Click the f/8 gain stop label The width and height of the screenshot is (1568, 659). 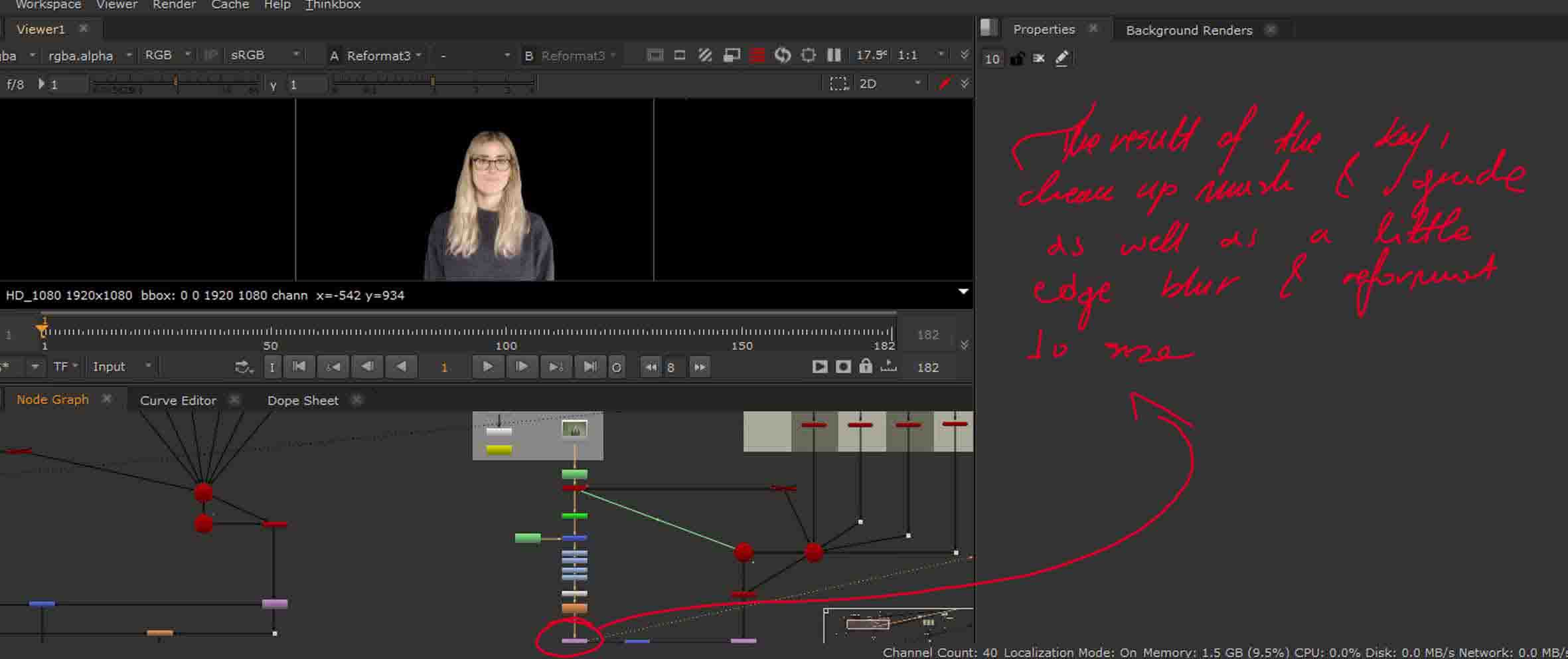(15, 84)
